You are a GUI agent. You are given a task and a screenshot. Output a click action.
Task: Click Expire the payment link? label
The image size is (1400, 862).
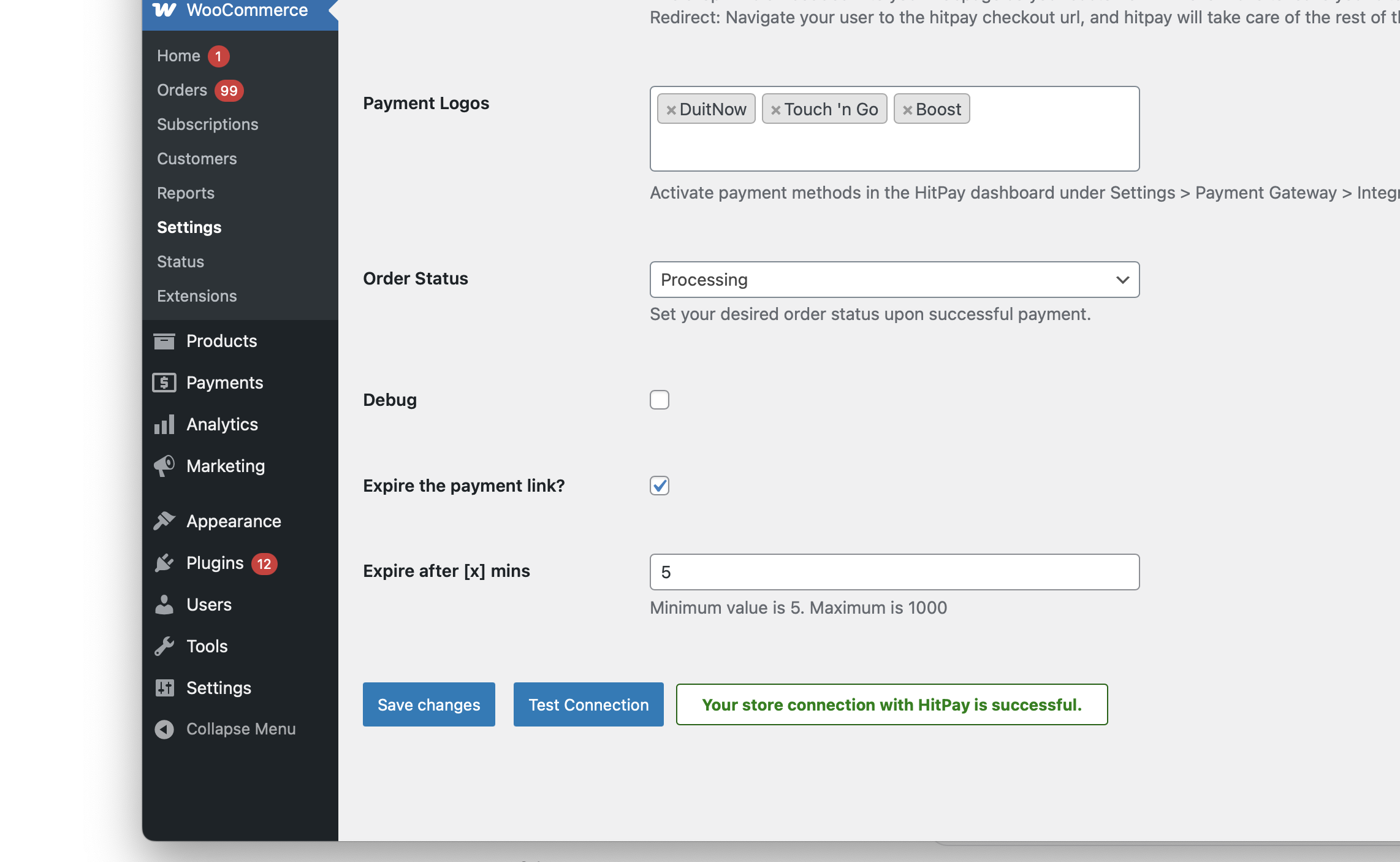click(x=464, y=486)
